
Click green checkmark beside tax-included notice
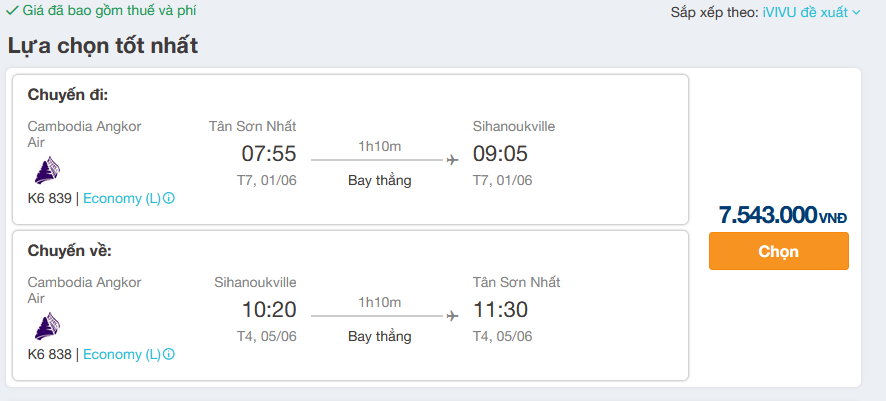coord(12,11)
